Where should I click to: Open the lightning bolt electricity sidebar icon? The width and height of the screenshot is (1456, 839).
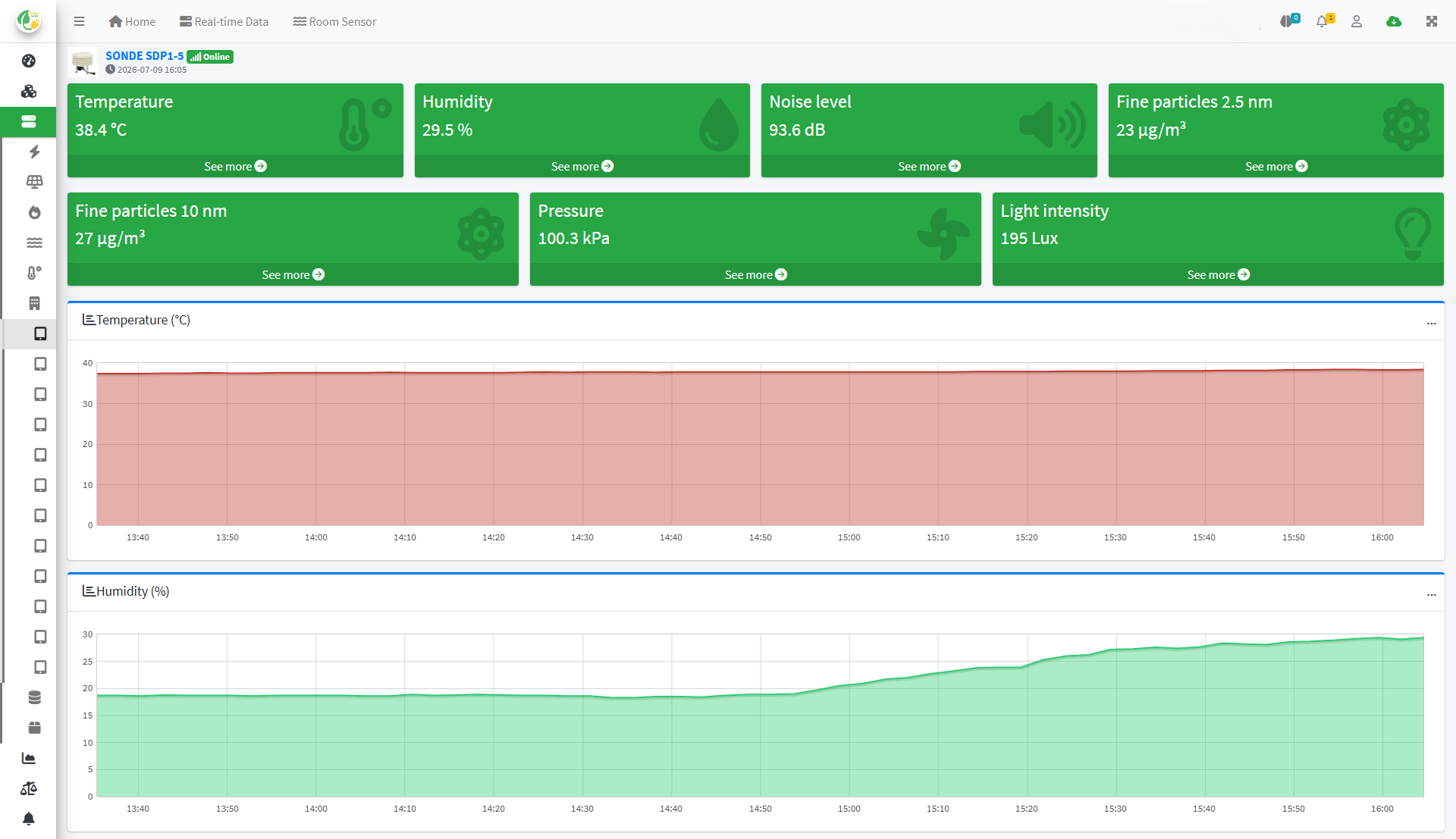35,152
